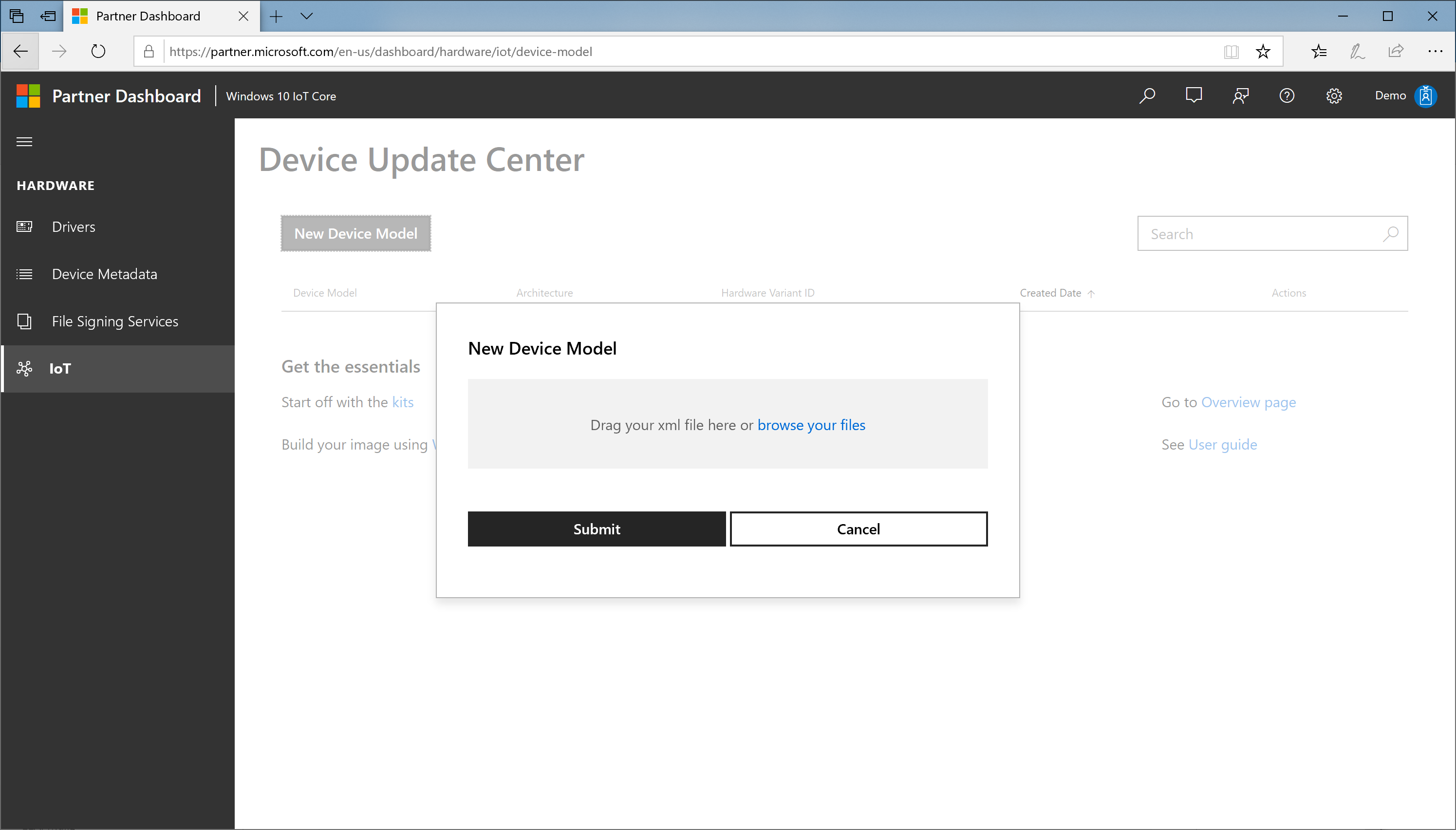The width and height of the screenshot is (1456, 830).
Task: Click the hamburger menu icon top-left
Action: click(24, 141)
